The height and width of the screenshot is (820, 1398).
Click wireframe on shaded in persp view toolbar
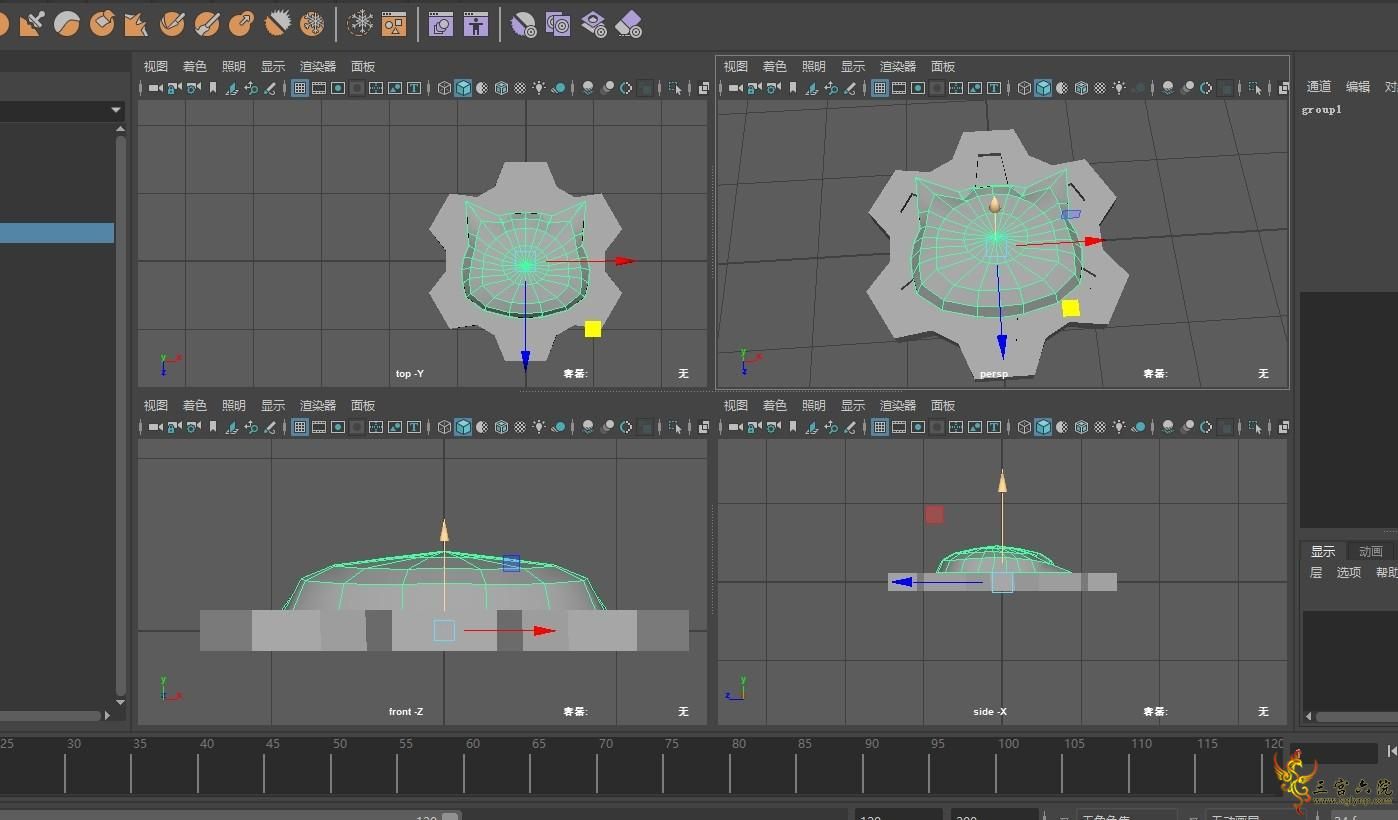coord(1081,88)
